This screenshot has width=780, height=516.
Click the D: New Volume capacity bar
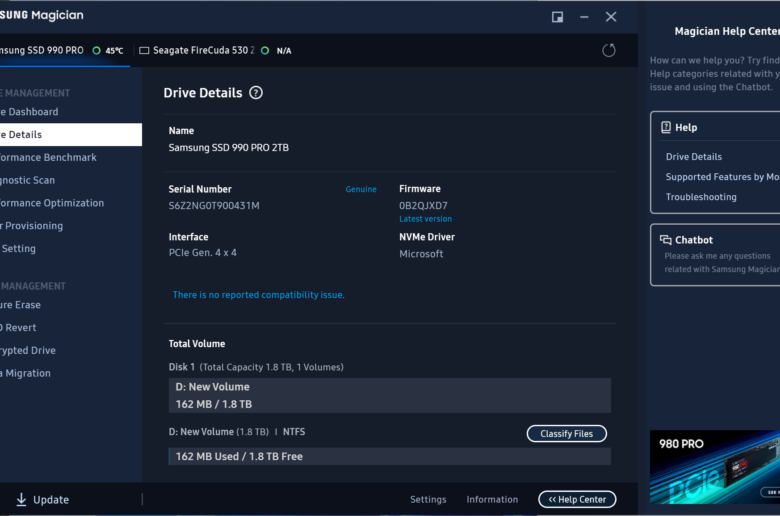[390, 395]
